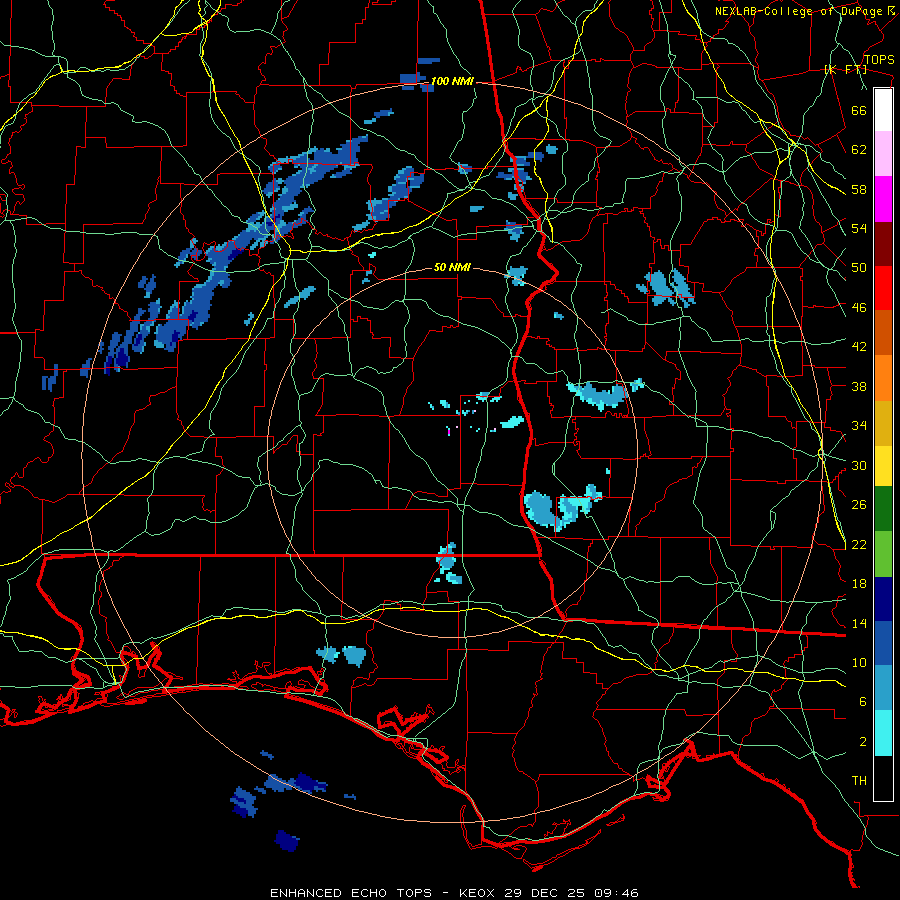
Task: Click the 66 value on the legend
Action: [859, 110]
